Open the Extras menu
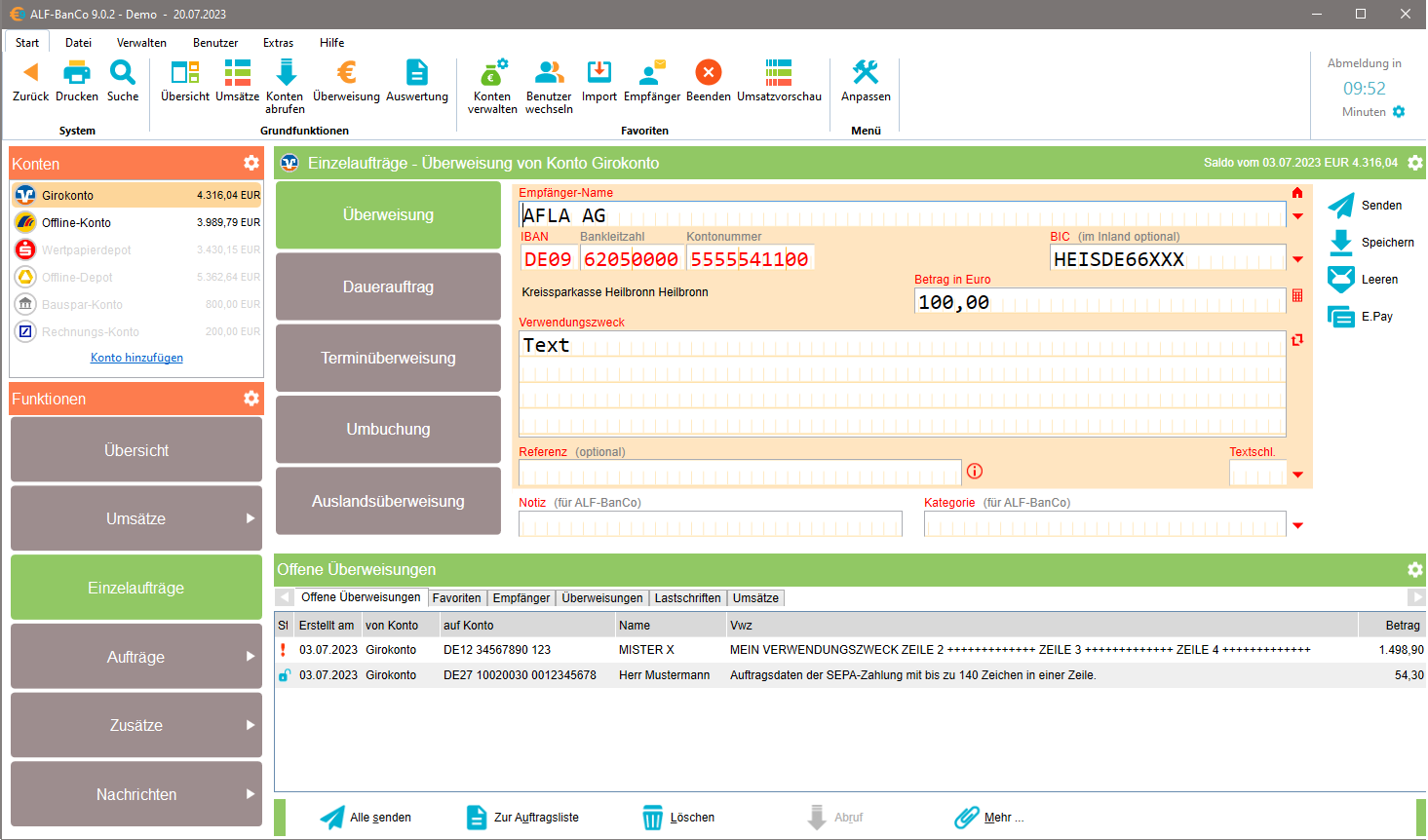The width and height of the screenshot is (1428, 840). coord(278,43)
